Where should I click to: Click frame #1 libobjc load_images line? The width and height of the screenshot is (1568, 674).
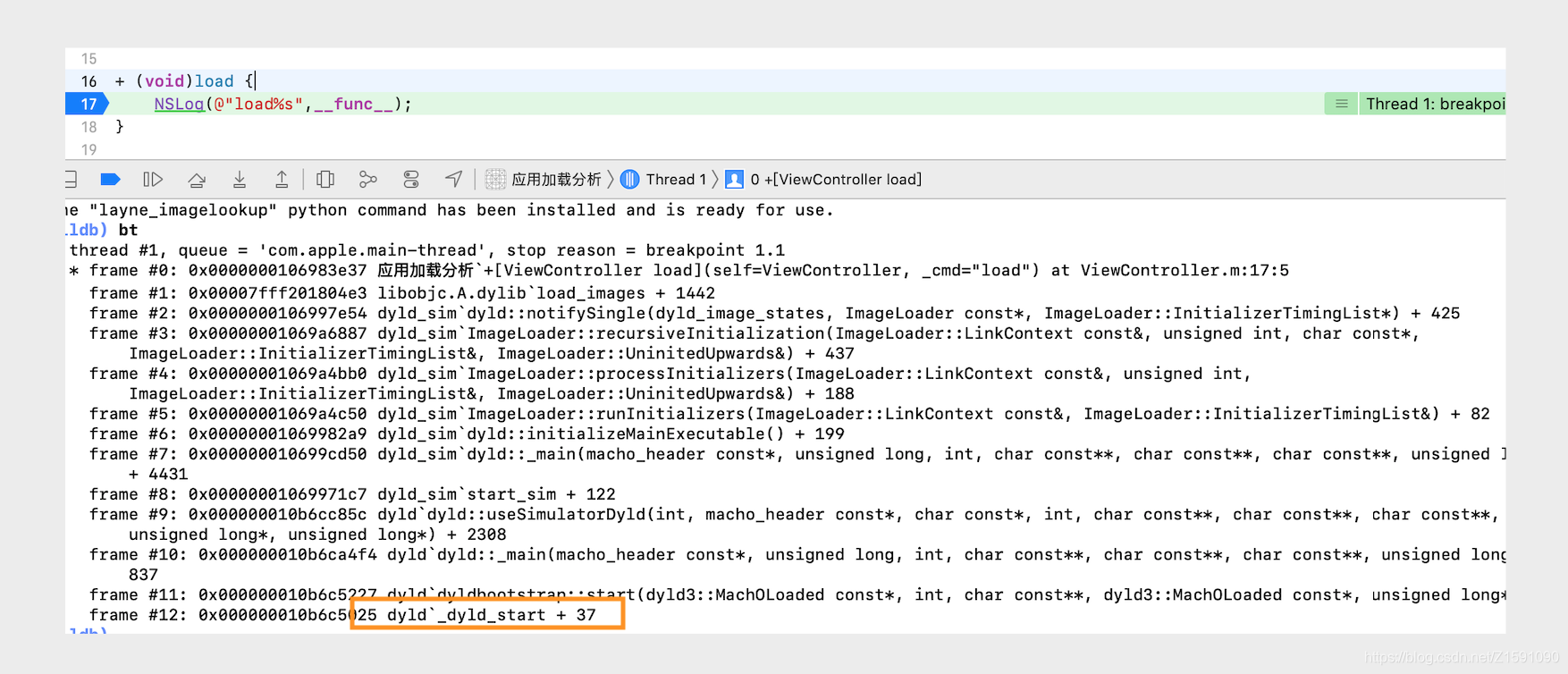click(402, 293)
